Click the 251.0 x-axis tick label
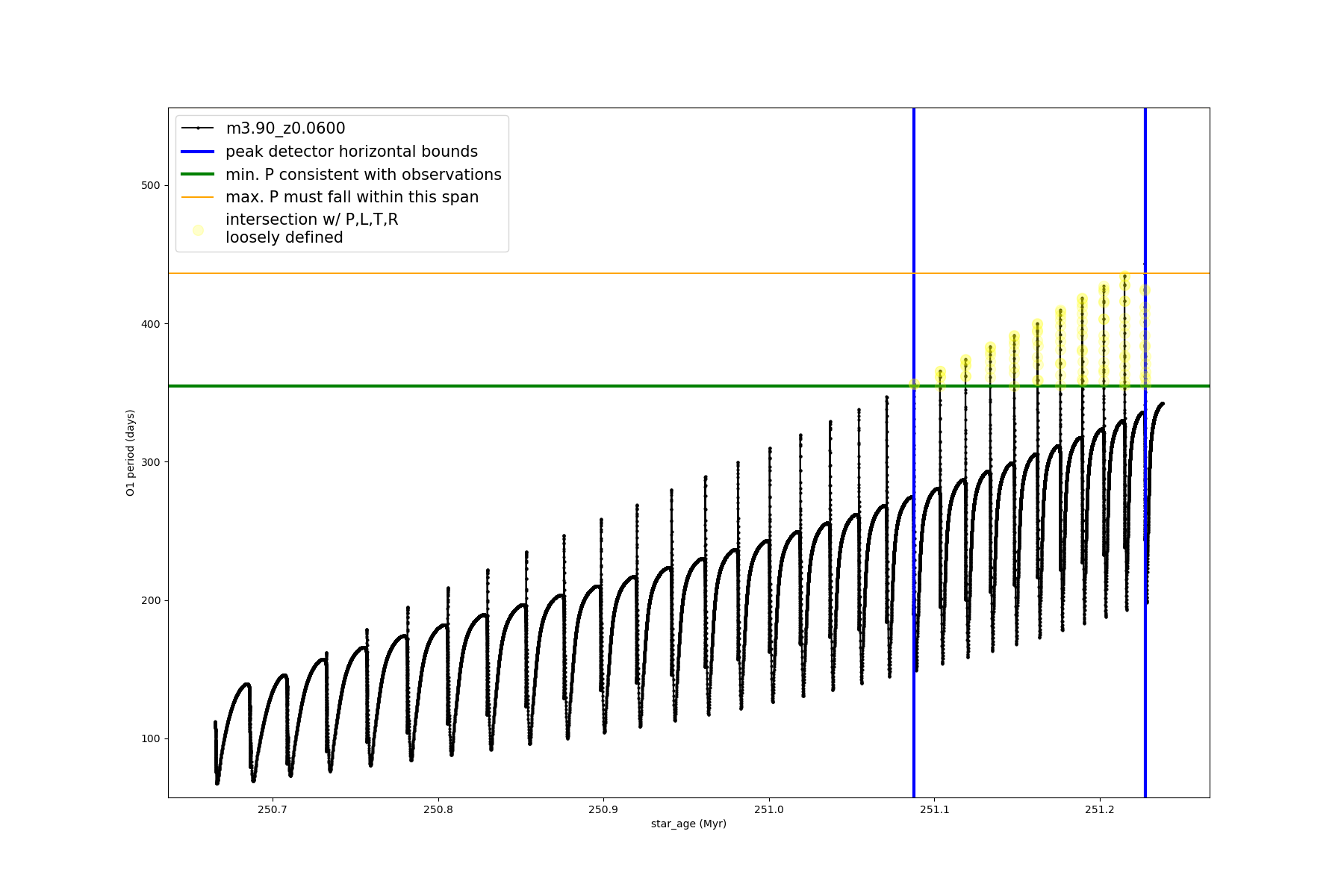 click(x=769, y=809)
